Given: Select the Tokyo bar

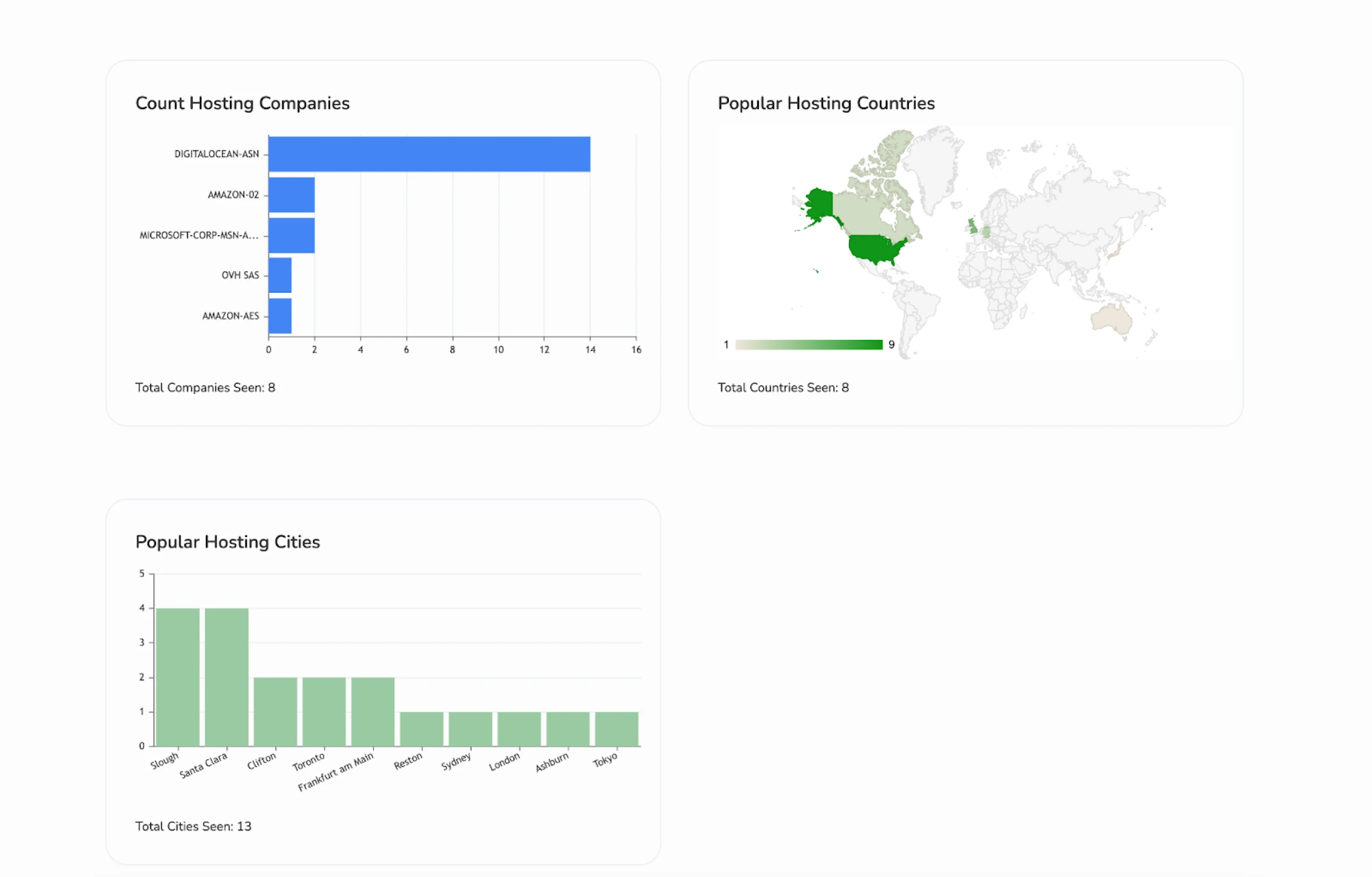Looking at the screenshot, I should (x=617, y=729).
